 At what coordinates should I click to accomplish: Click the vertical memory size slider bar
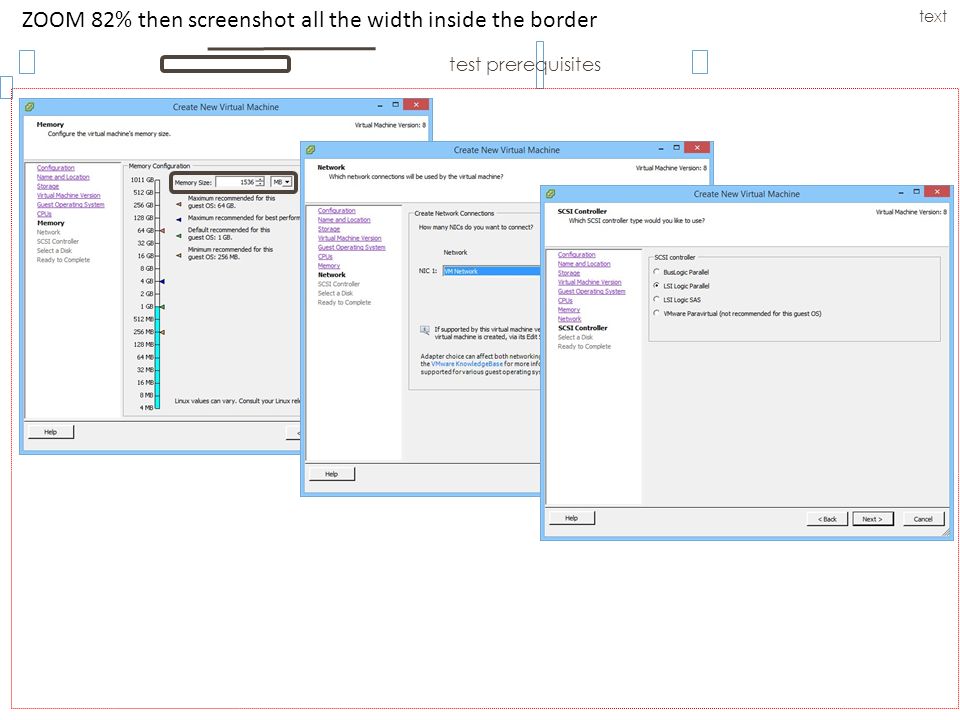[157, 294]
